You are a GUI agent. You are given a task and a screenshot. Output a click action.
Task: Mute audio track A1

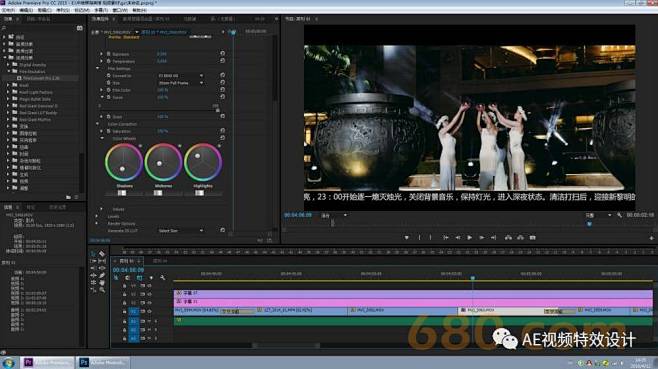coord(149,321)
